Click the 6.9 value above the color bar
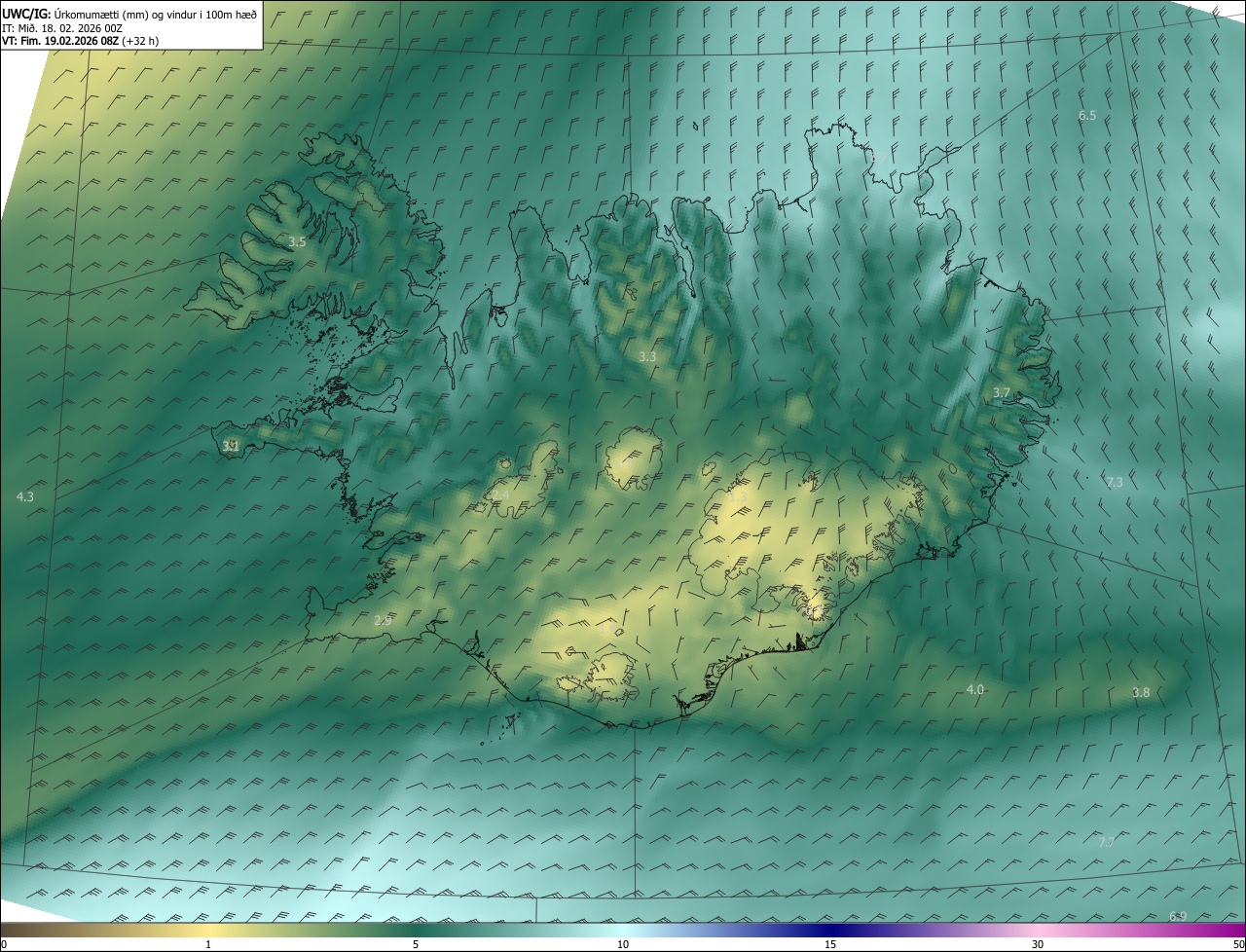This screenshot has height=952, width=1246. (x=1178, y=917)
